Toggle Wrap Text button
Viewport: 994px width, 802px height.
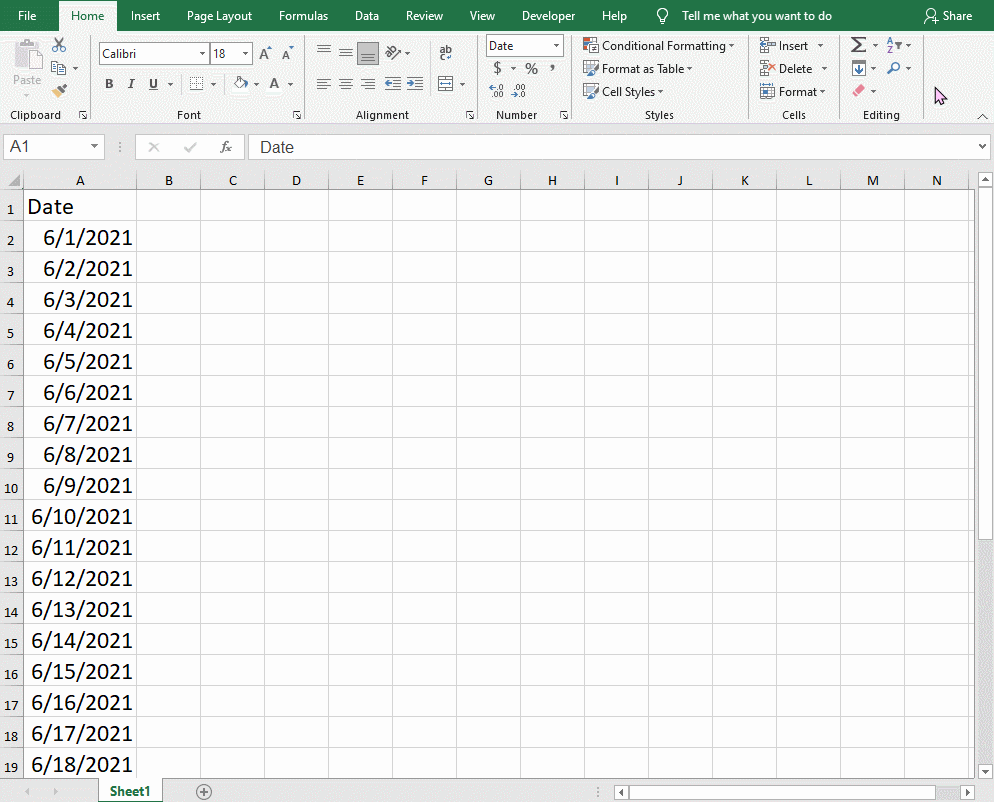[x=446, y=53]
